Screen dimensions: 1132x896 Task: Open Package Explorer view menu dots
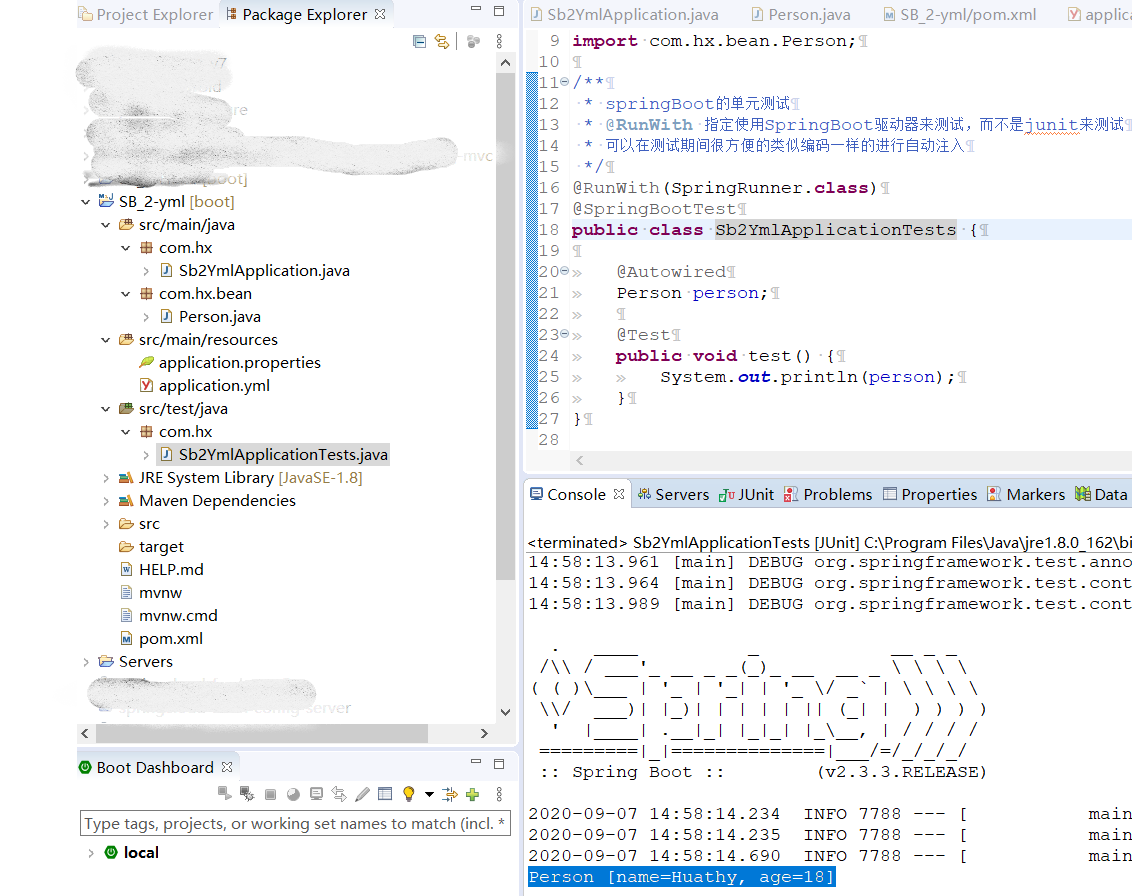(499, 41)
